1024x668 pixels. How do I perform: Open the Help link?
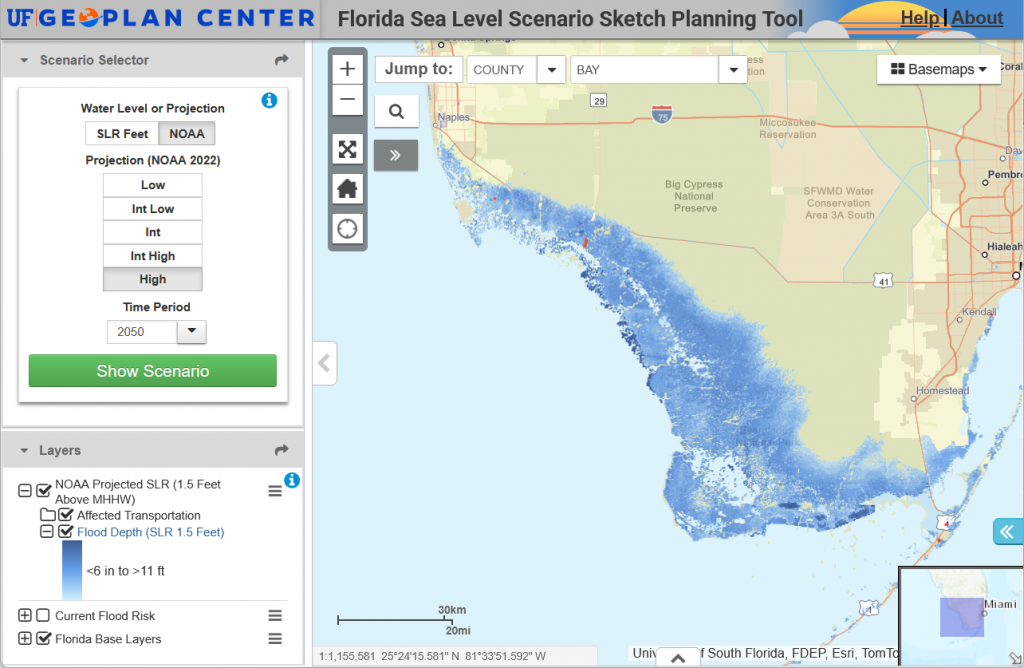919,18
